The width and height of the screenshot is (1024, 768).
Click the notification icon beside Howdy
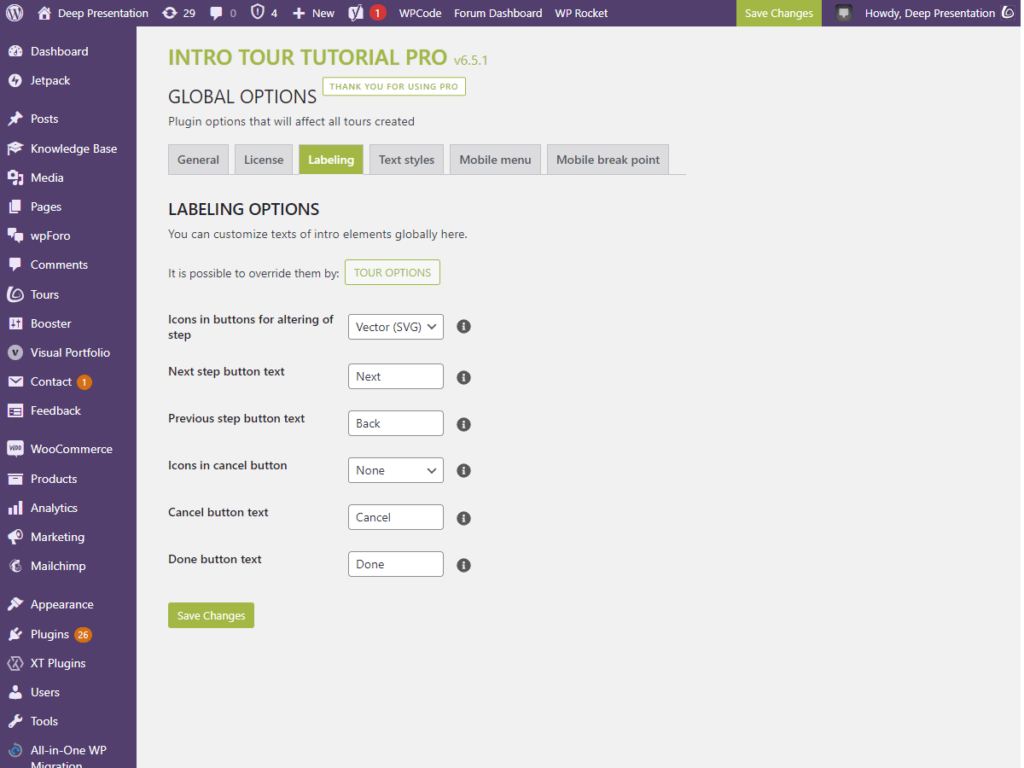click(x=844, y=13)
